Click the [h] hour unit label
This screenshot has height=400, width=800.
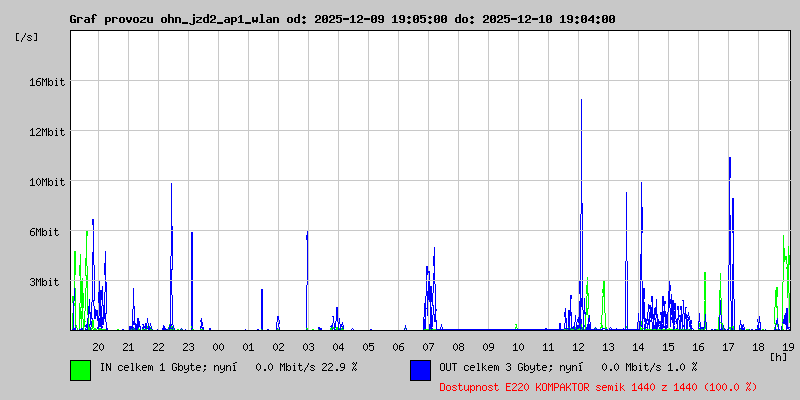[779, 357]
